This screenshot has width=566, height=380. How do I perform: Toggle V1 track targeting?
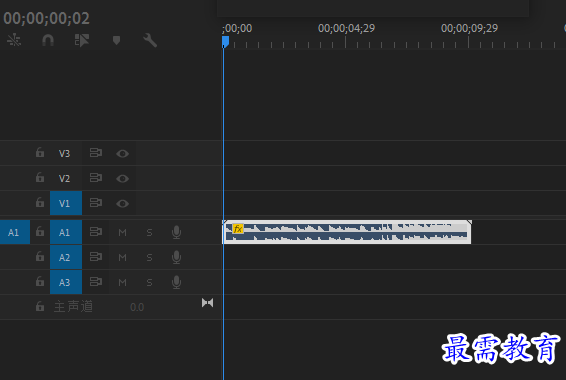point(66,203)
